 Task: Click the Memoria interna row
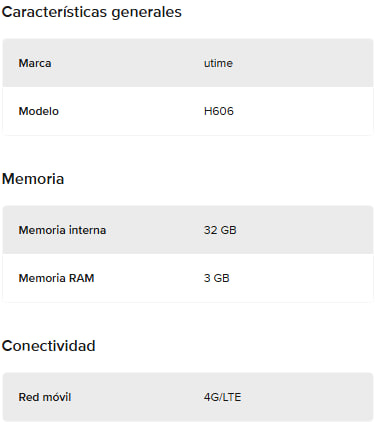pyautogui.click(x=188, y=230)
